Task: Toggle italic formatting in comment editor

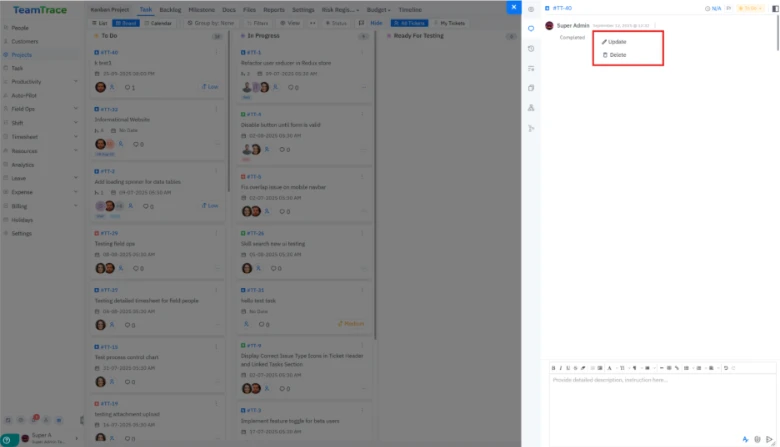Action: (563, 368)
